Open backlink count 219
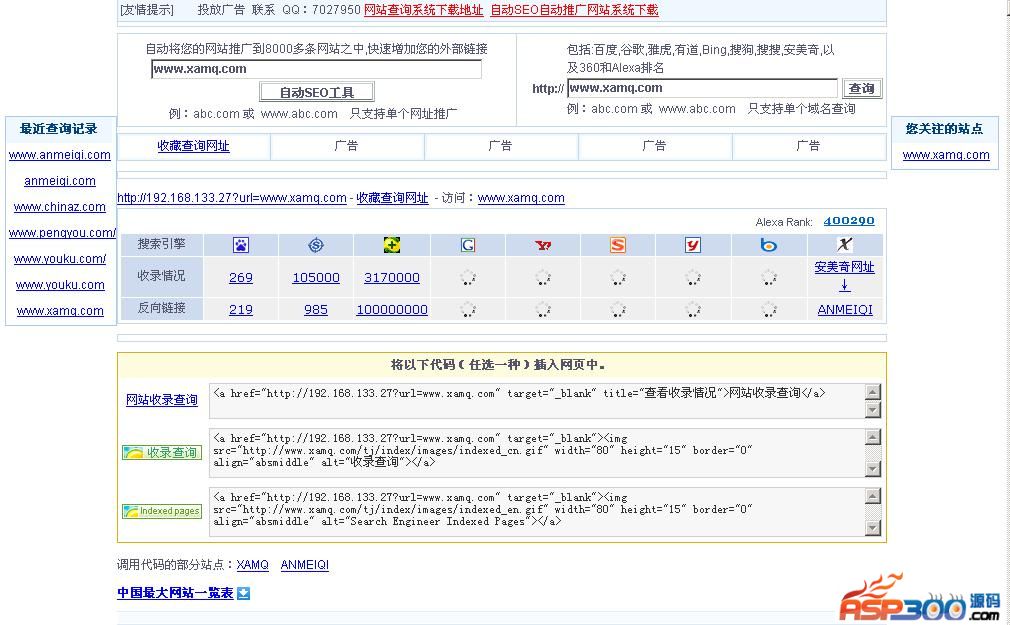Image resolution: width=1010 pixels, height=625 pixels. pyautogui.click(x=241, y=310)
